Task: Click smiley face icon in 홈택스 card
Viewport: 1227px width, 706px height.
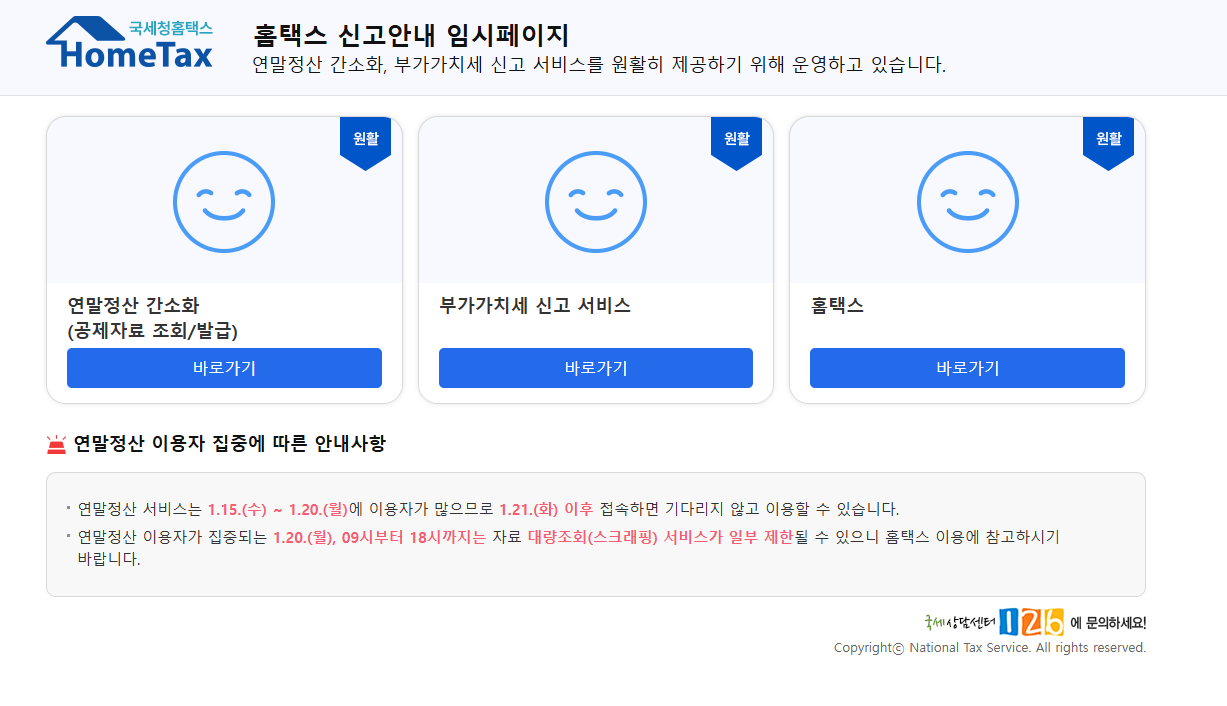Action: [x=967, y=202]
